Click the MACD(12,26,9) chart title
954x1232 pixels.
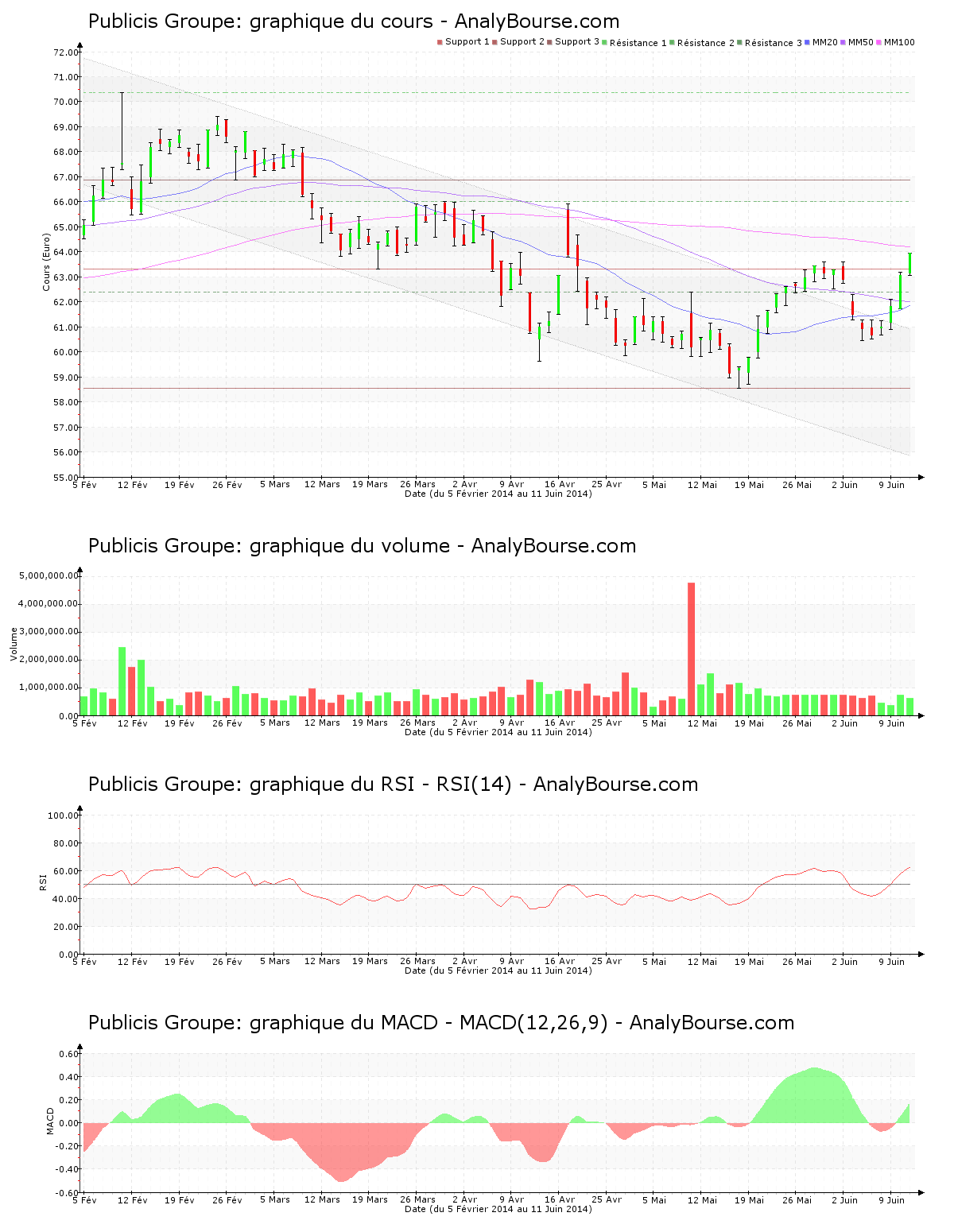[x=440, y=1023]
